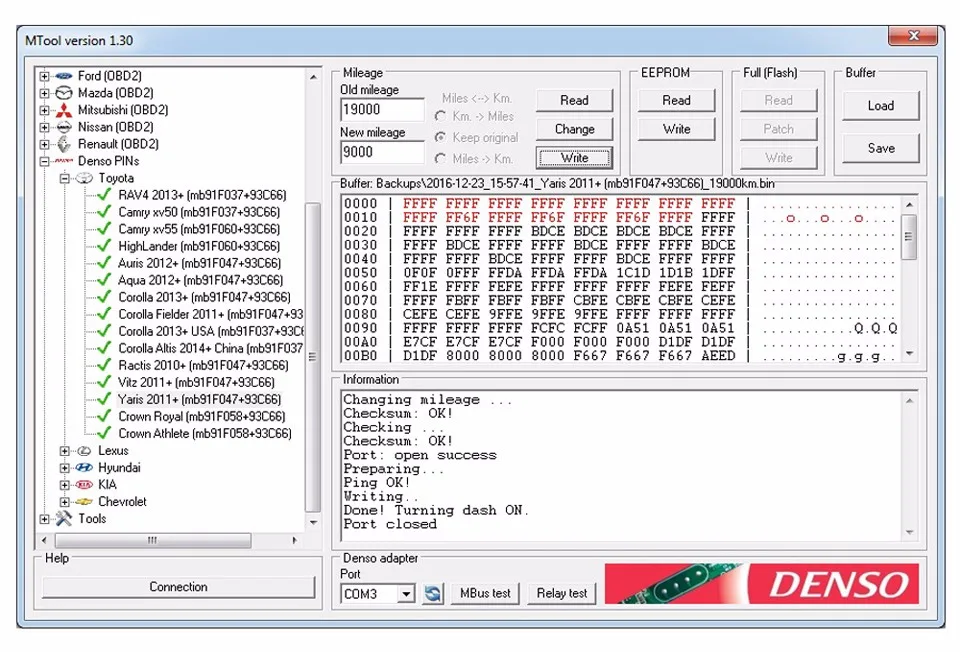960x652 pixels.
Task: Run the Relay test
Action: [561, 593]
